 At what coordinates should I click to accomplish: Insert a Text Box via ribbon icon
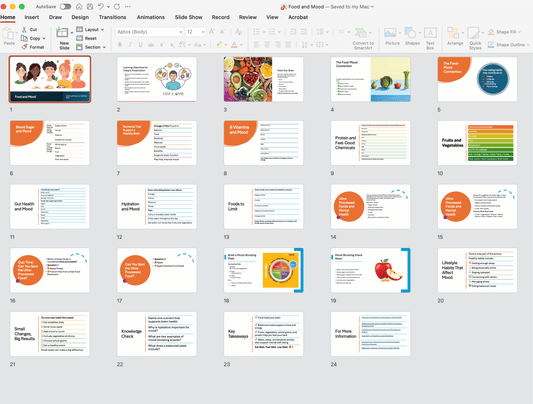430,33
